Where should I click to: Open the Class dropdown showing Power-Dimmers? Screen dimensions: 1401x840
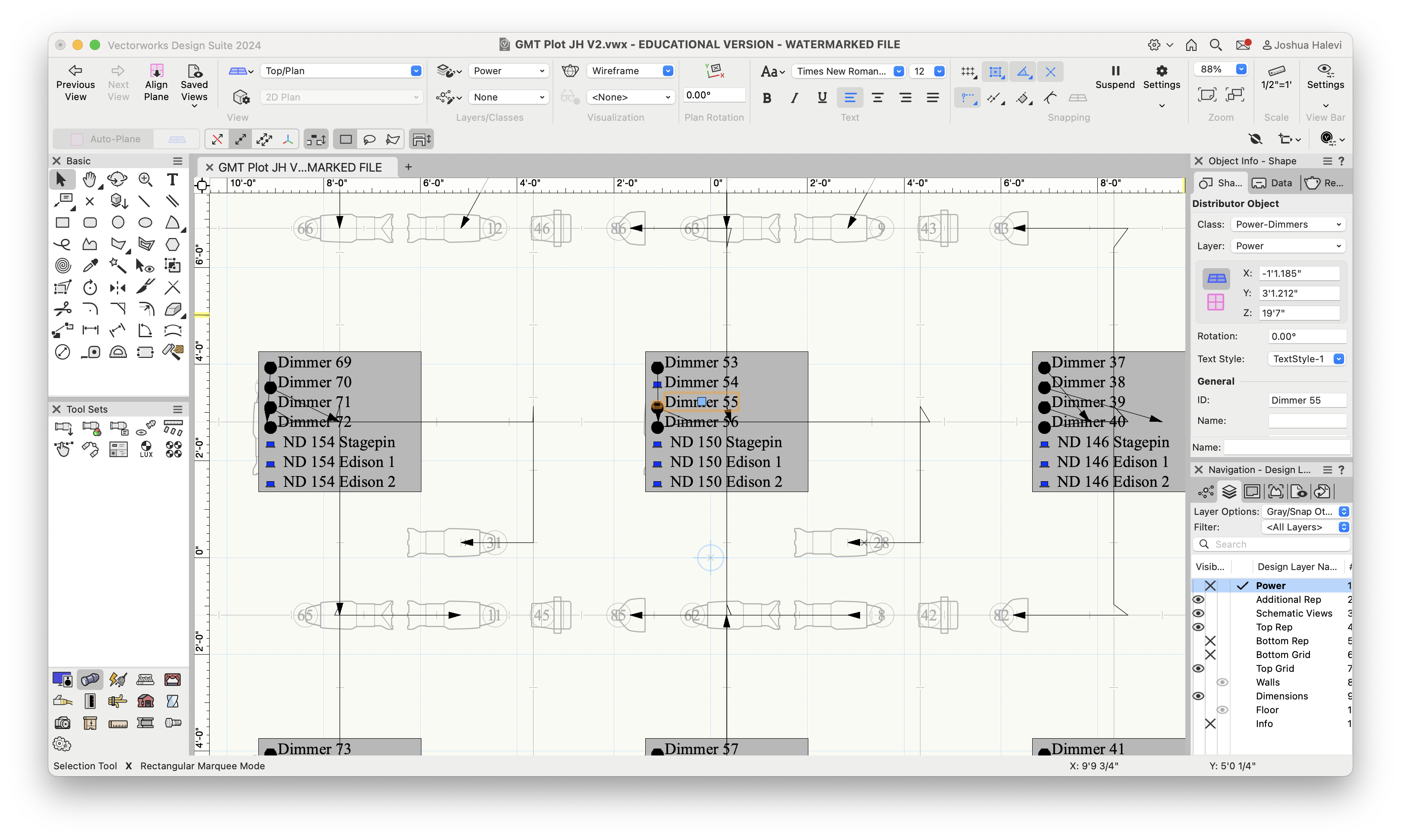coord(1287,224)
